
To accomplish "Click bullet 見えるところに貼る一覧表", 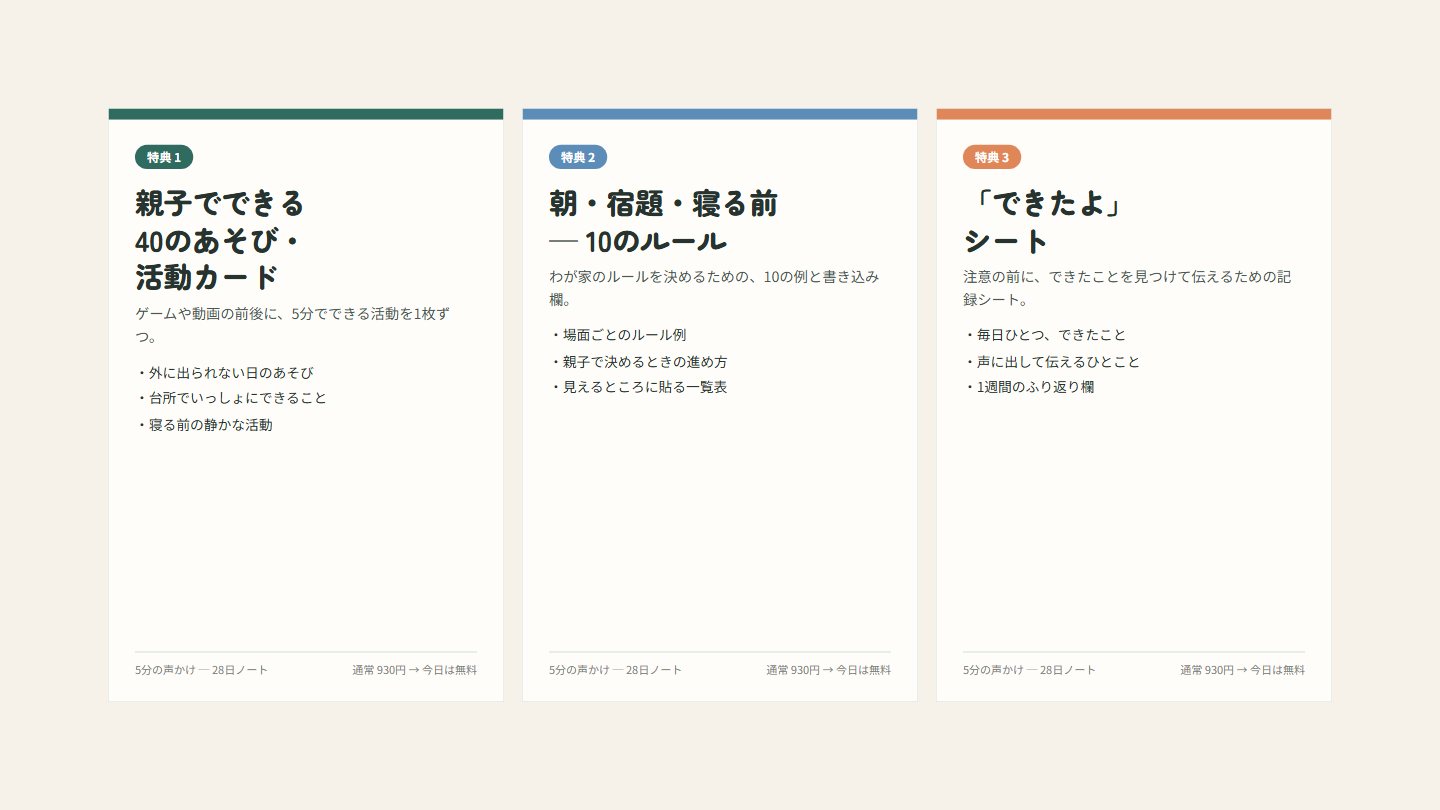I will 638,387.
